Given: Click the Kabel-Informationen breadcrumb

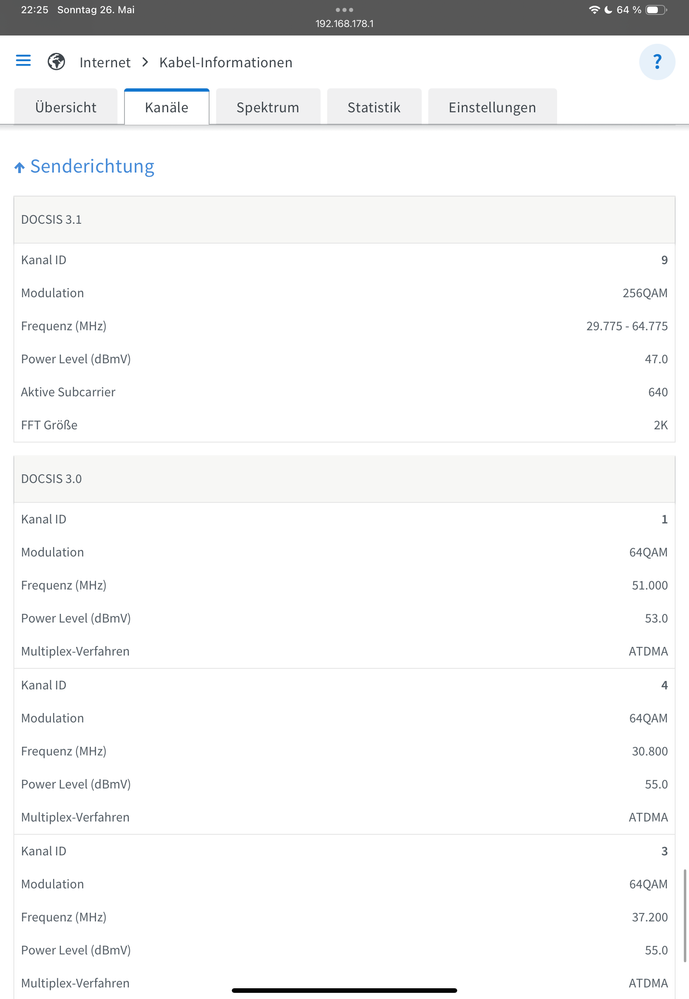Looking at the screenshot, I should (x=226, y=62).
